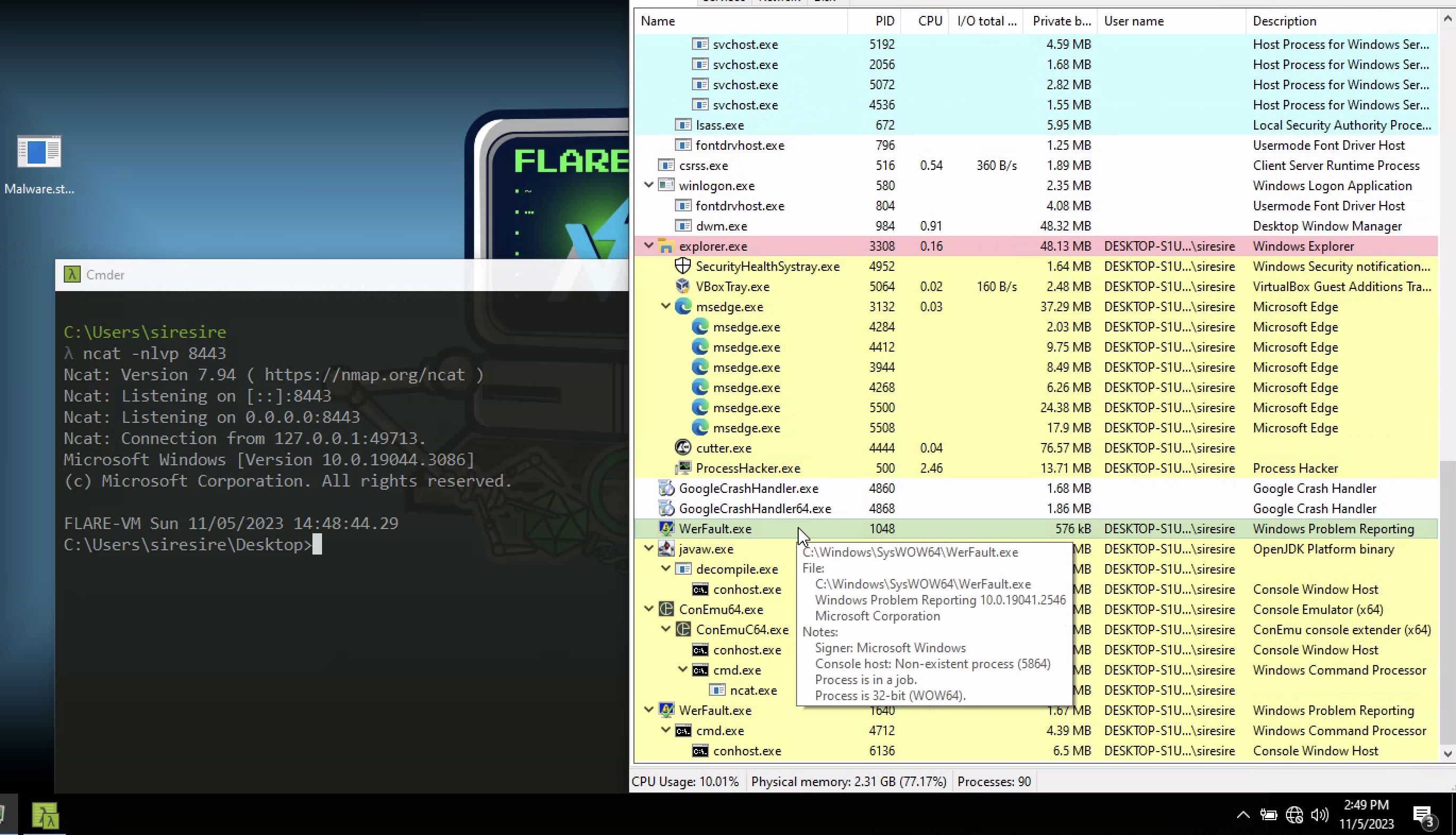Select the fontdrvhost.exe row with PID 796
The width and height of the screenshot is (1456, 835).
click(x=1036, y=145)
